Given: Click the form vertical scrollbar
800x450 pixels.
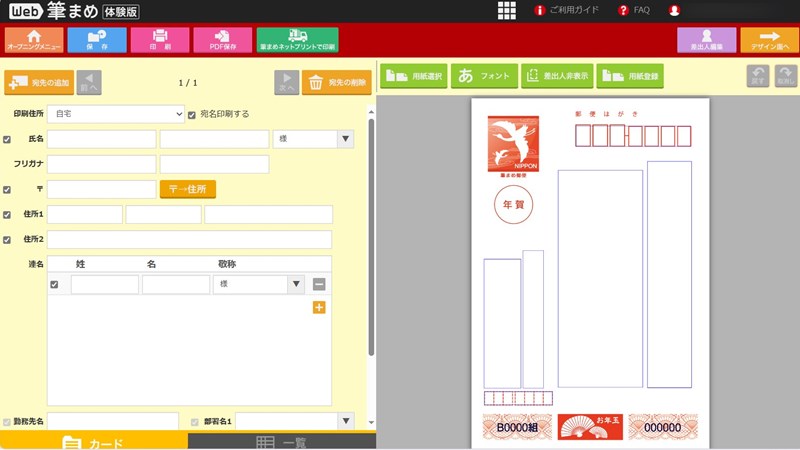Looking at the screenshot, I should click(371, 237).
